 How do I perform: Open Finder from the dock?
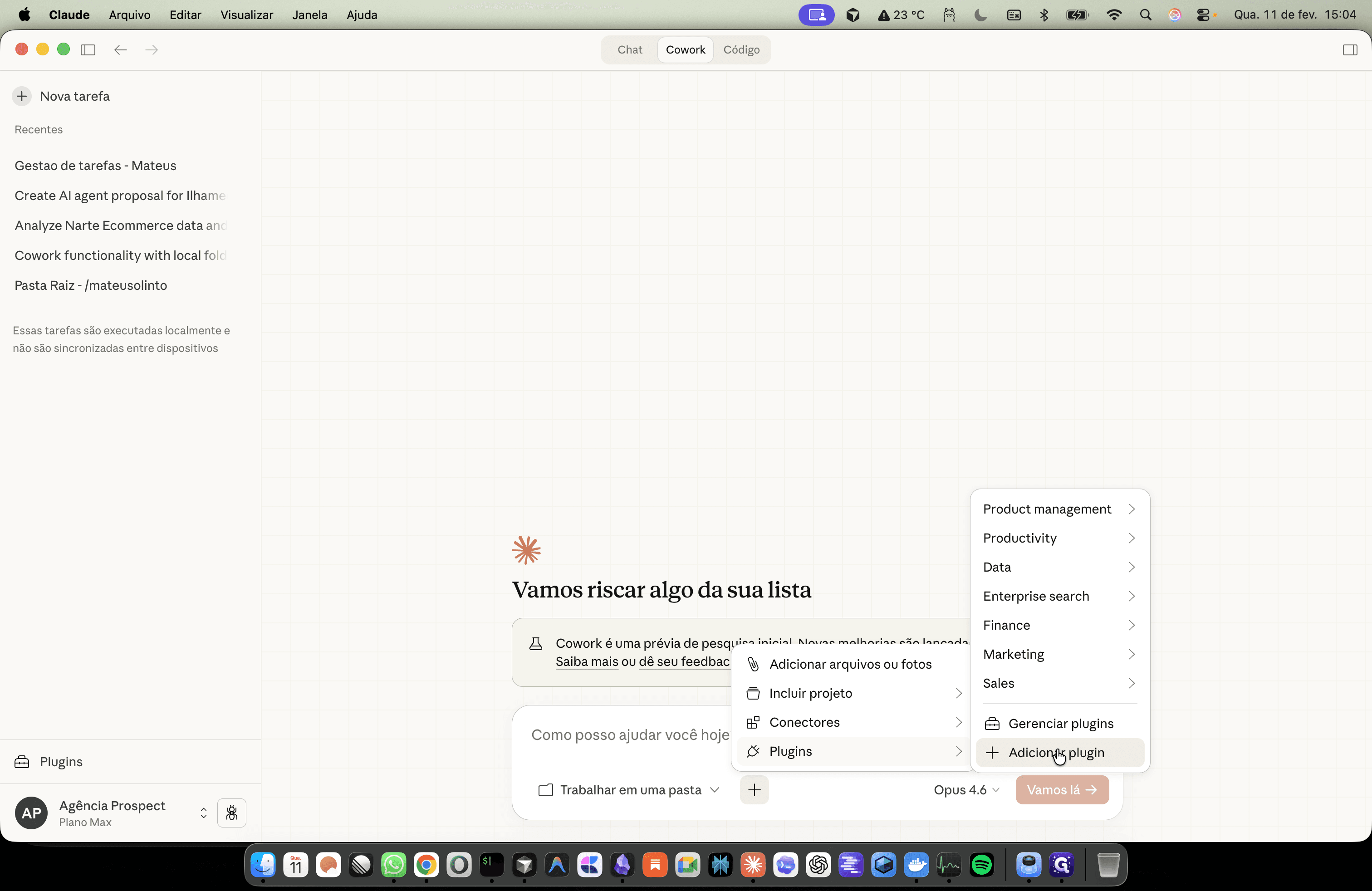[263, 865]
